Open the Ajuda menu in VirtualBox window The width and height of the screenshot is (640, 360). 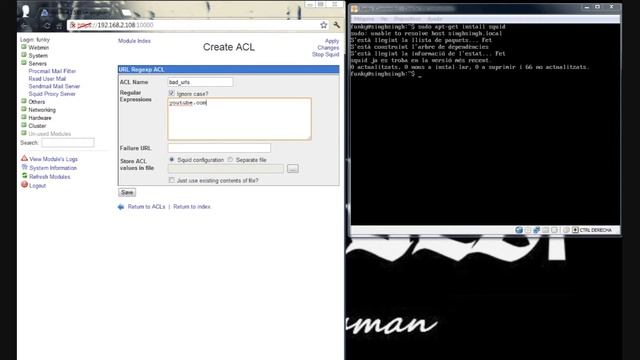435,19
